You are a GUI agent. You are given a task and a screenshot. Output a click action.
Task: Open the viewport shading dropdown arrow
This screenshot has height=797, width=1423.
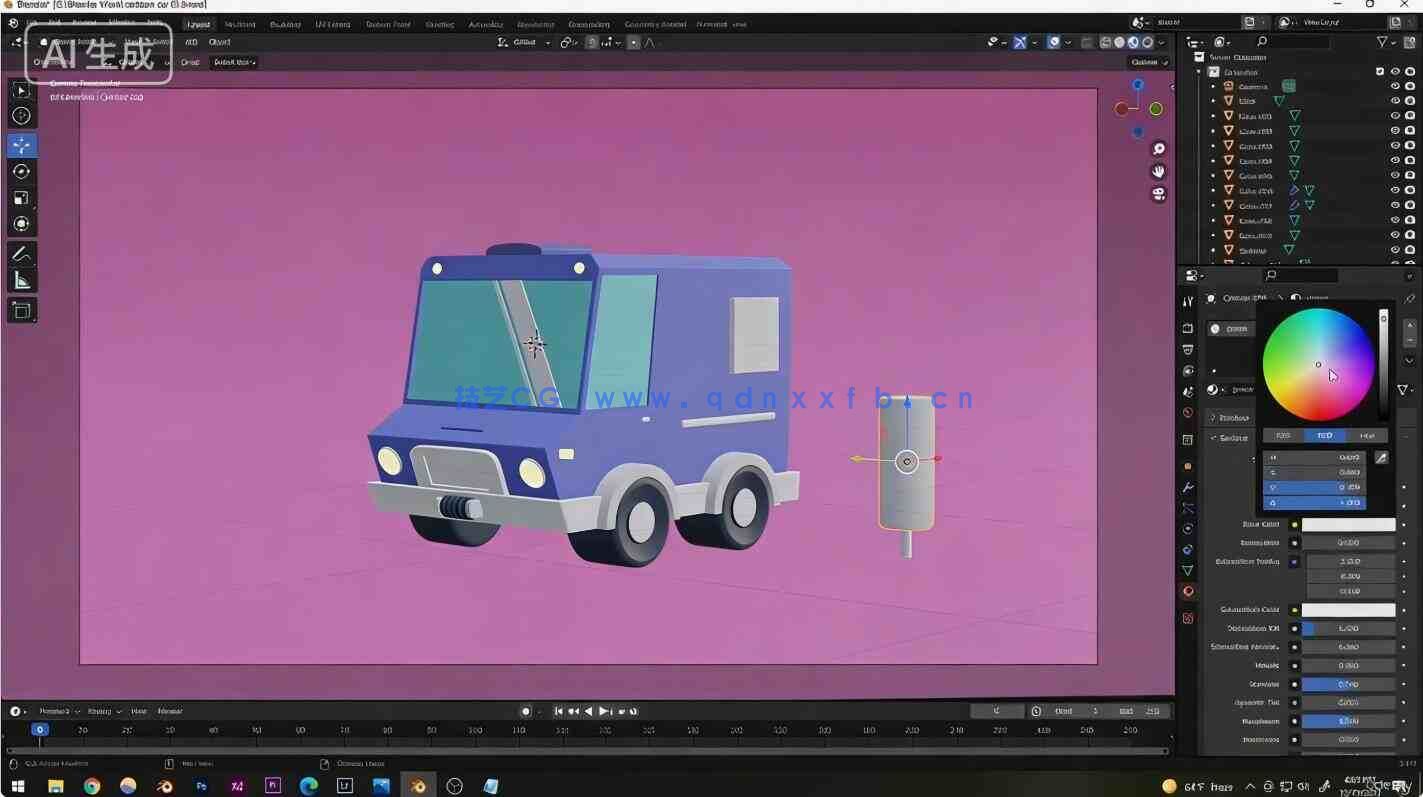click(x=1163, y=42)
